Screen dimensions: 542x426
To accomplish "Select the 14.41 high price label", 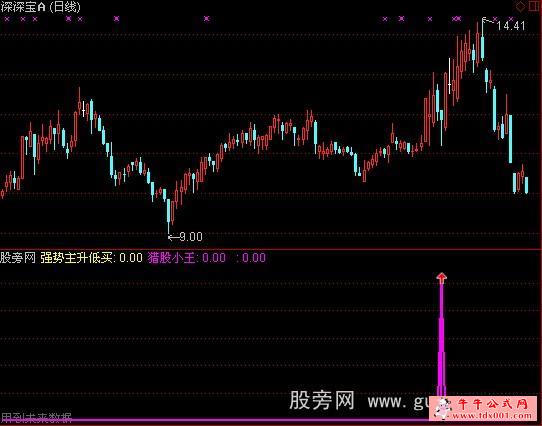I will [511, 26].
